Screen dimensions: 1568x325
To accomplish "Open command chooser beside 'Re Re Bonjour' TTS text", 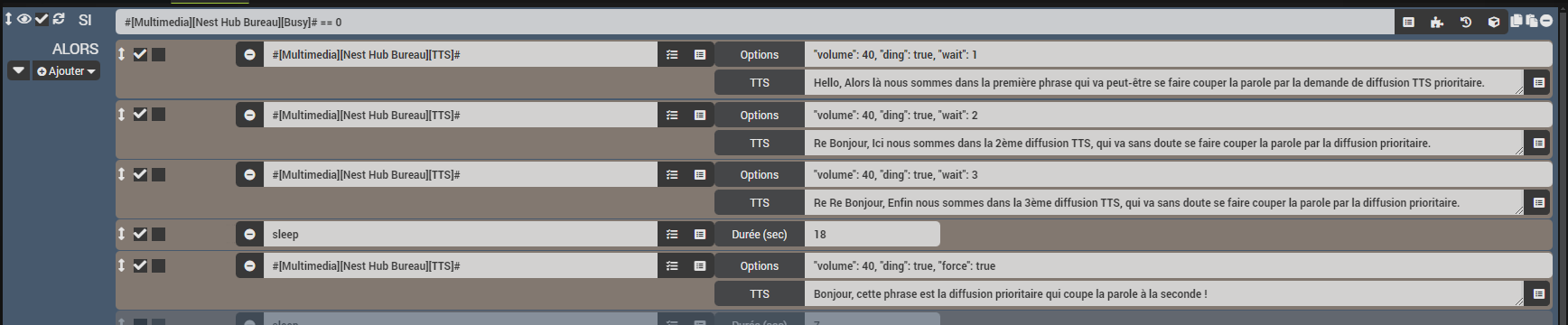I will tap(1539, 203).
